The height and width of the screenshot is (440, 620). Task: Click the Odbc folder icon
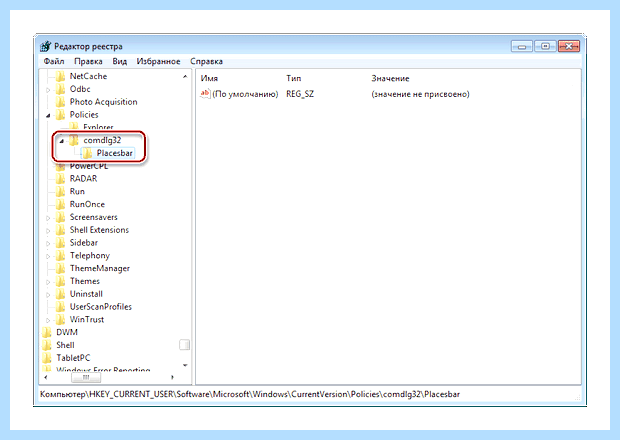(60, 89)
